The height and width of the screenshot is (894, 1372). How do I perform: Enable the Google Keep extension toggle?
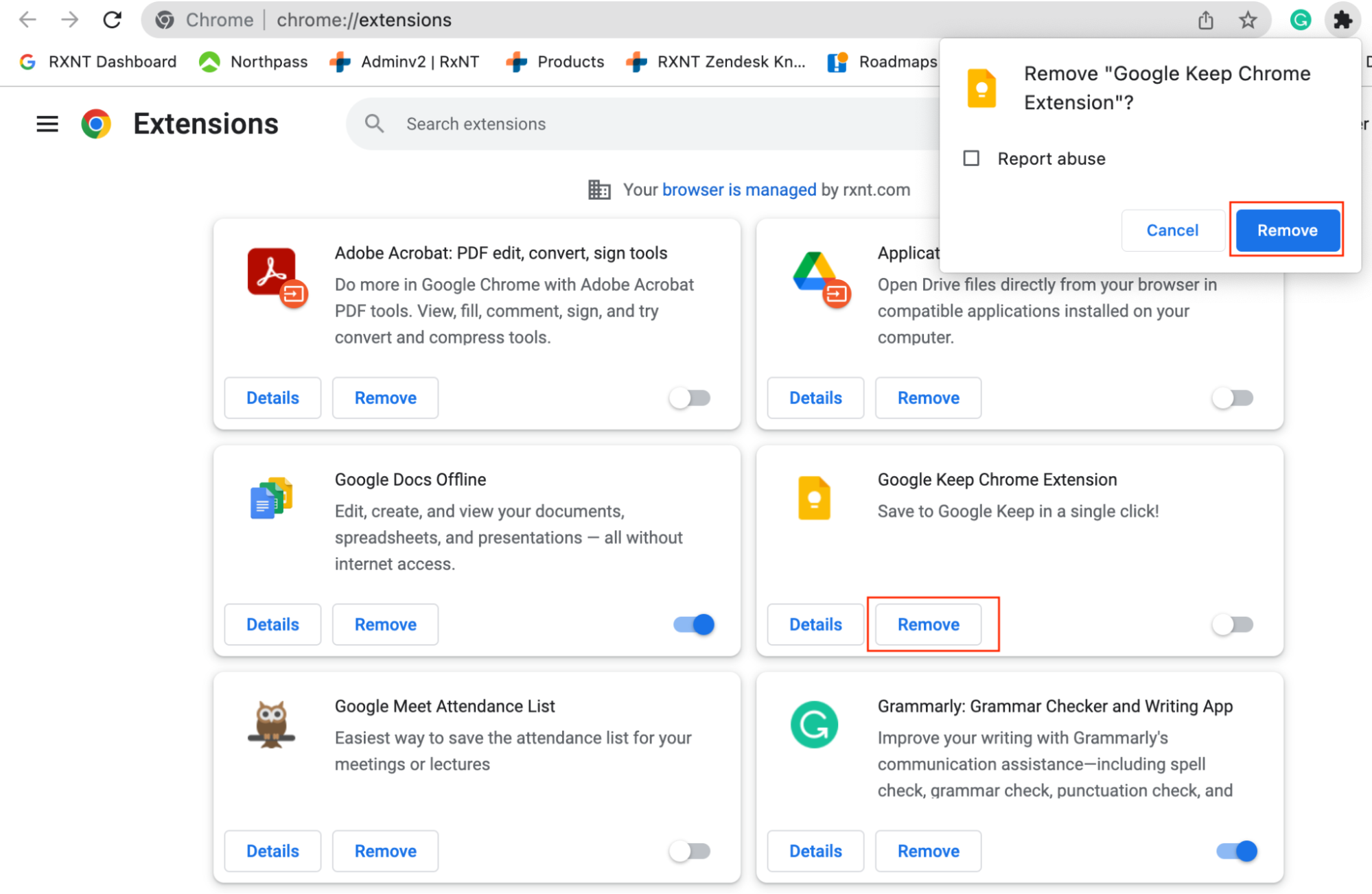[1233, 624]
